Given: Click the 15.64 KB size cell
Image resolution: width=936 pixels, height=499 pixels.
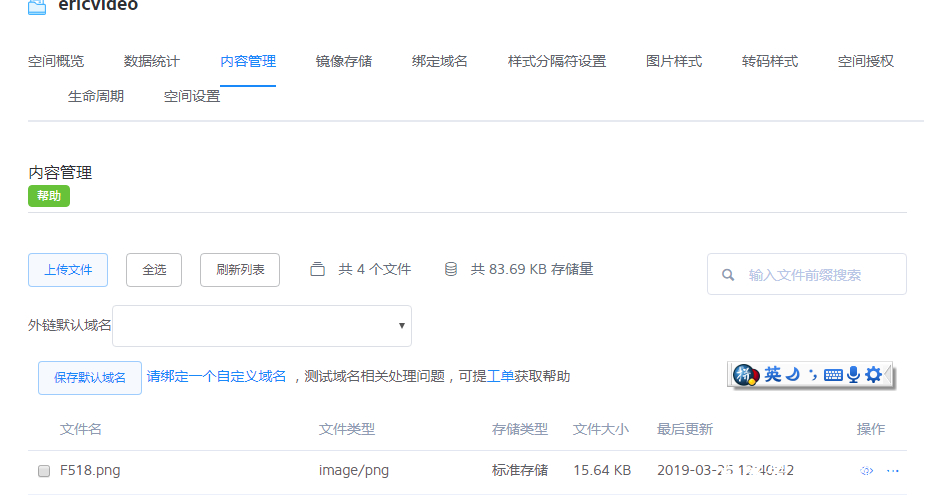Looking at the screenshot, I should (x=602, y=470).
